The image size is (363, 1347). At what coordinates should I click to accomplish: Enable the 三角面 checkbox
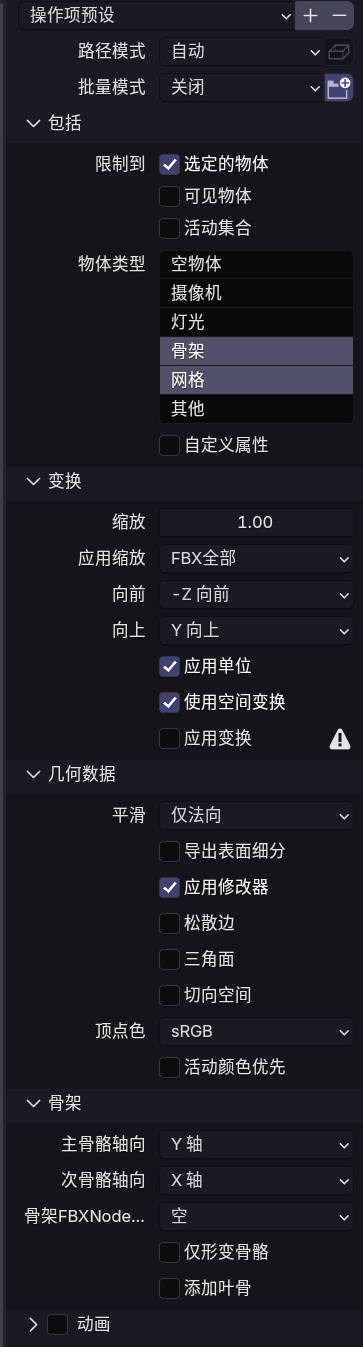coord(169,959)
